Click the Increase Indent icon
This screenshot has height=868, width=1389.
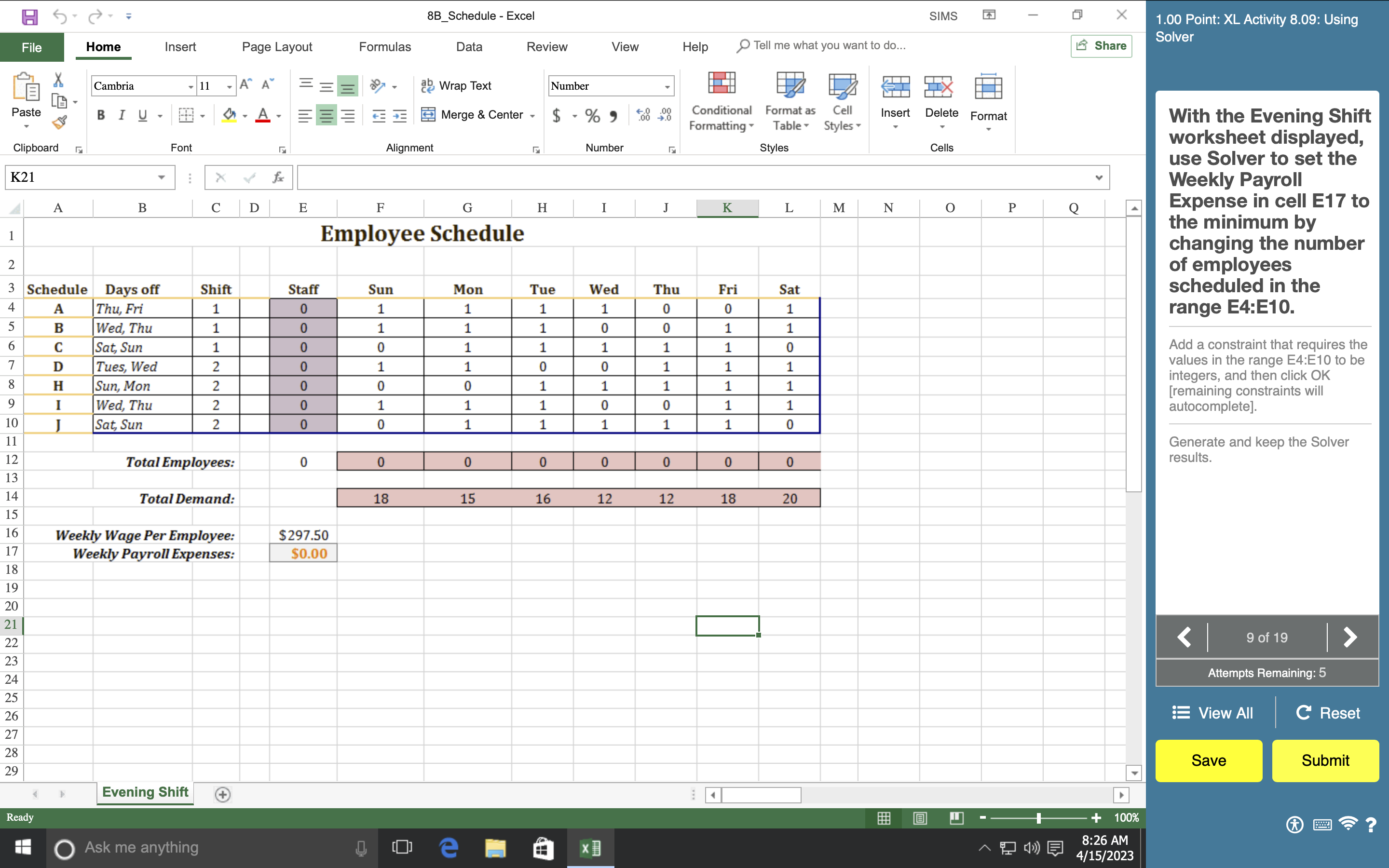click(x=399, y=116)
